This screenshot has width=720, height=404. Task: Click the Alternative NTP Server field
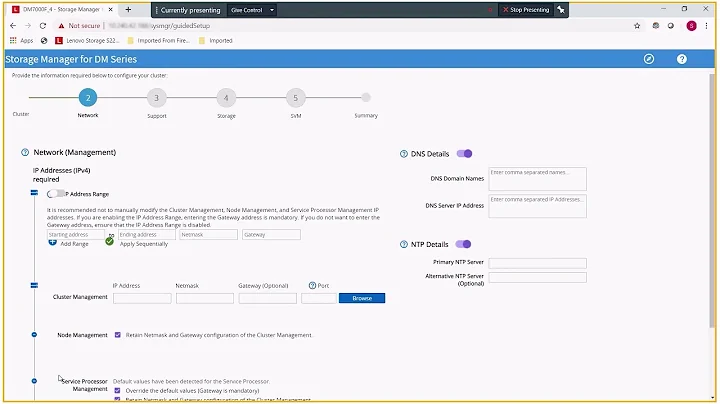(x=537, y=277)
